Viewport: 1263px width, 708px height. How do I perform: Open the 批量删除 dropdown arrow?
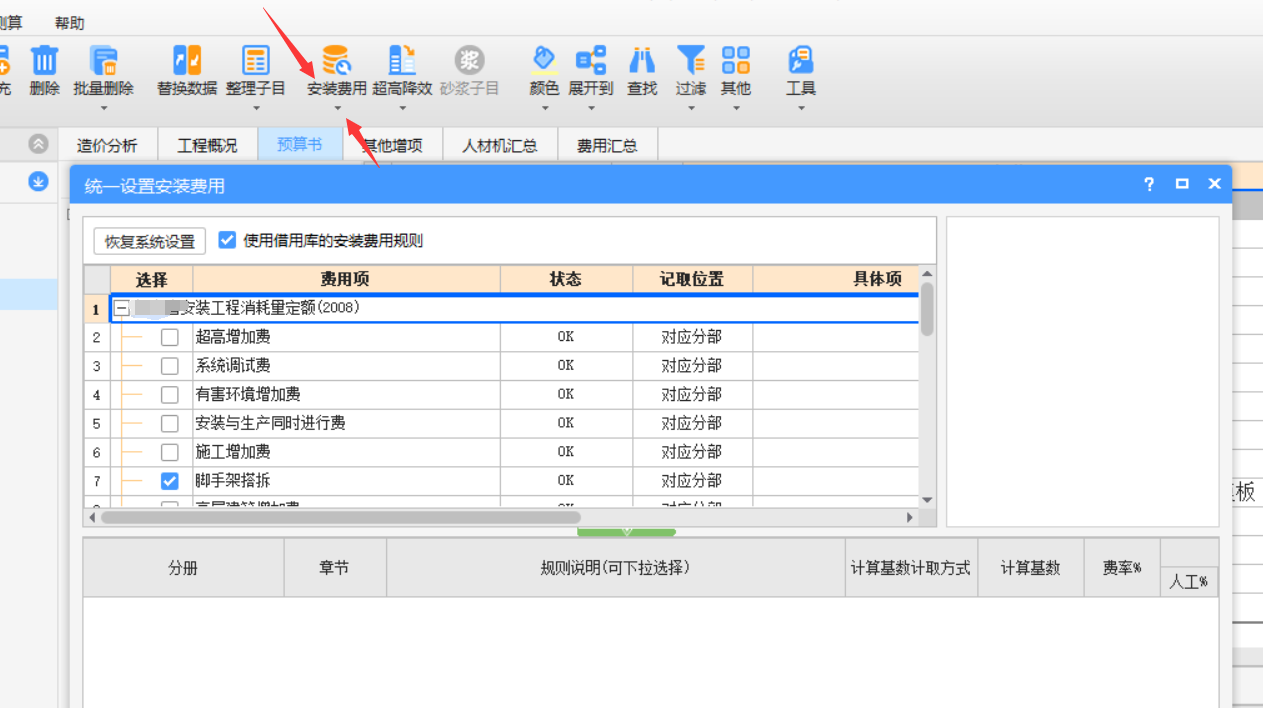[x=103, y=108]
